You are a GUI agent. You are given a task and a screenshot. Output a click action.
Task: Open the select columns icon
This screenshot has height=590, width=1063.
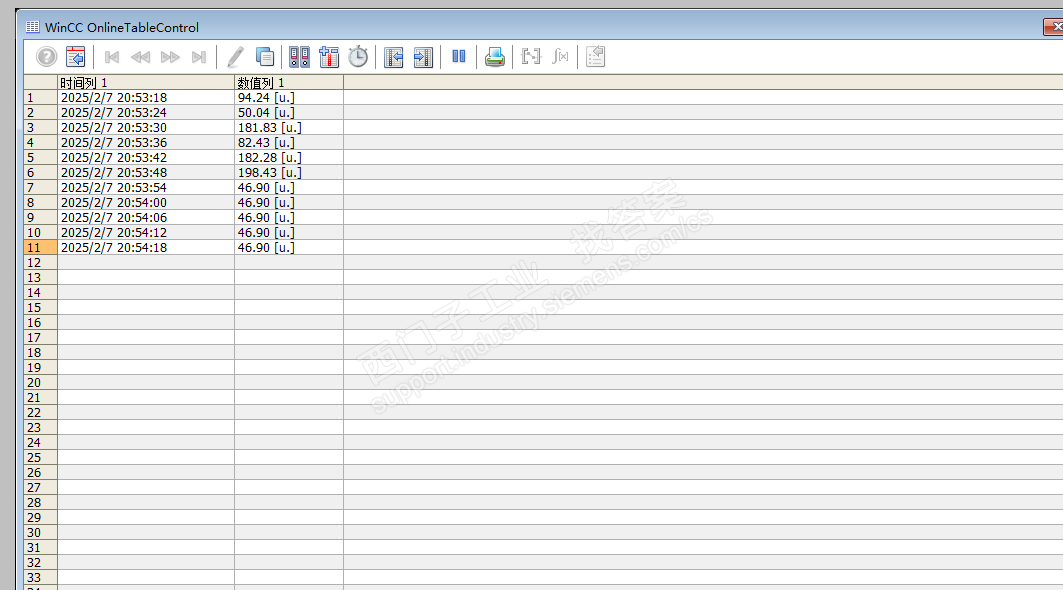tap(329, 57)
